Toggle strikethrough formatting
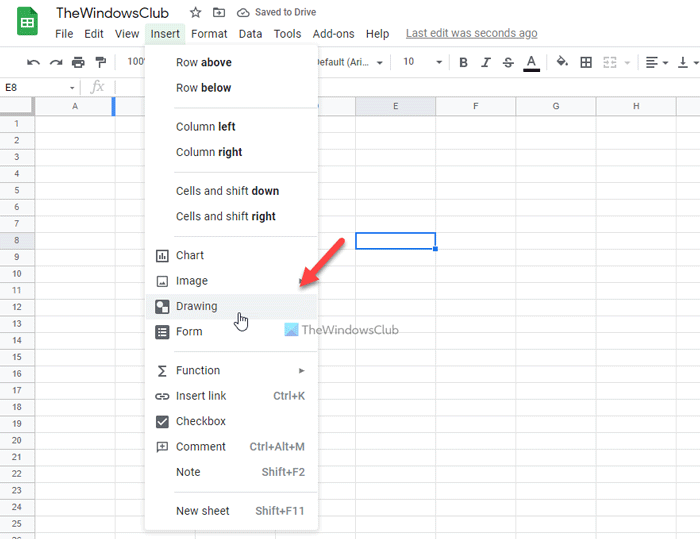The height and width of the screenshot is (539, 700). click(508, 63)
